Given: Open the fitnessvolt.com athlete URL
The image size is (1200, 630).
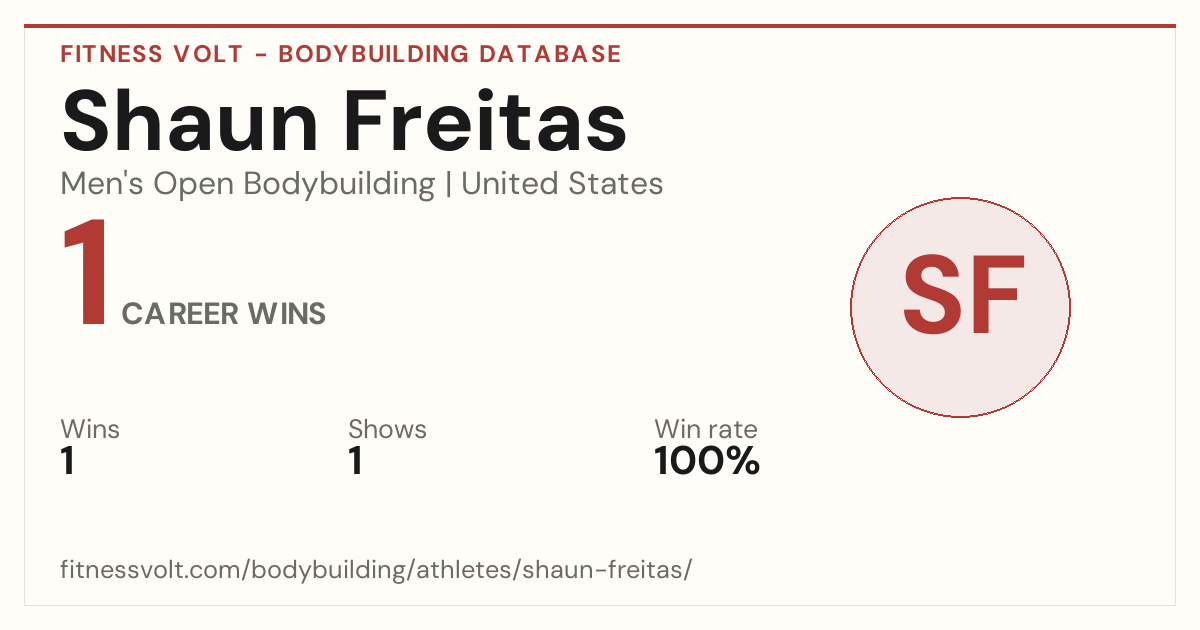Looking at the screenshot, I should 376,571.
